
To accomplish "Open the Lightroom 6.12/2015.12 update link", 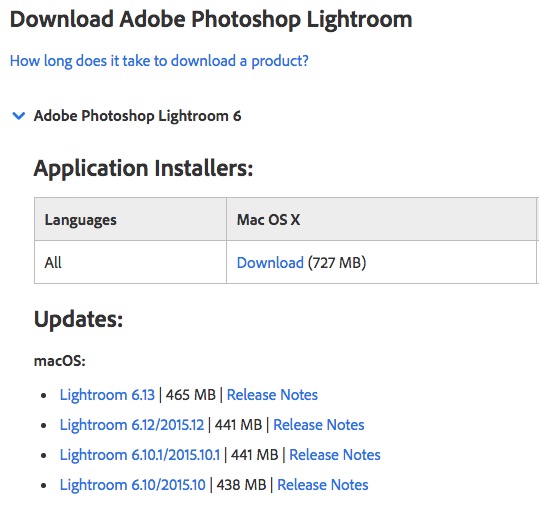I will coord(132,425).
